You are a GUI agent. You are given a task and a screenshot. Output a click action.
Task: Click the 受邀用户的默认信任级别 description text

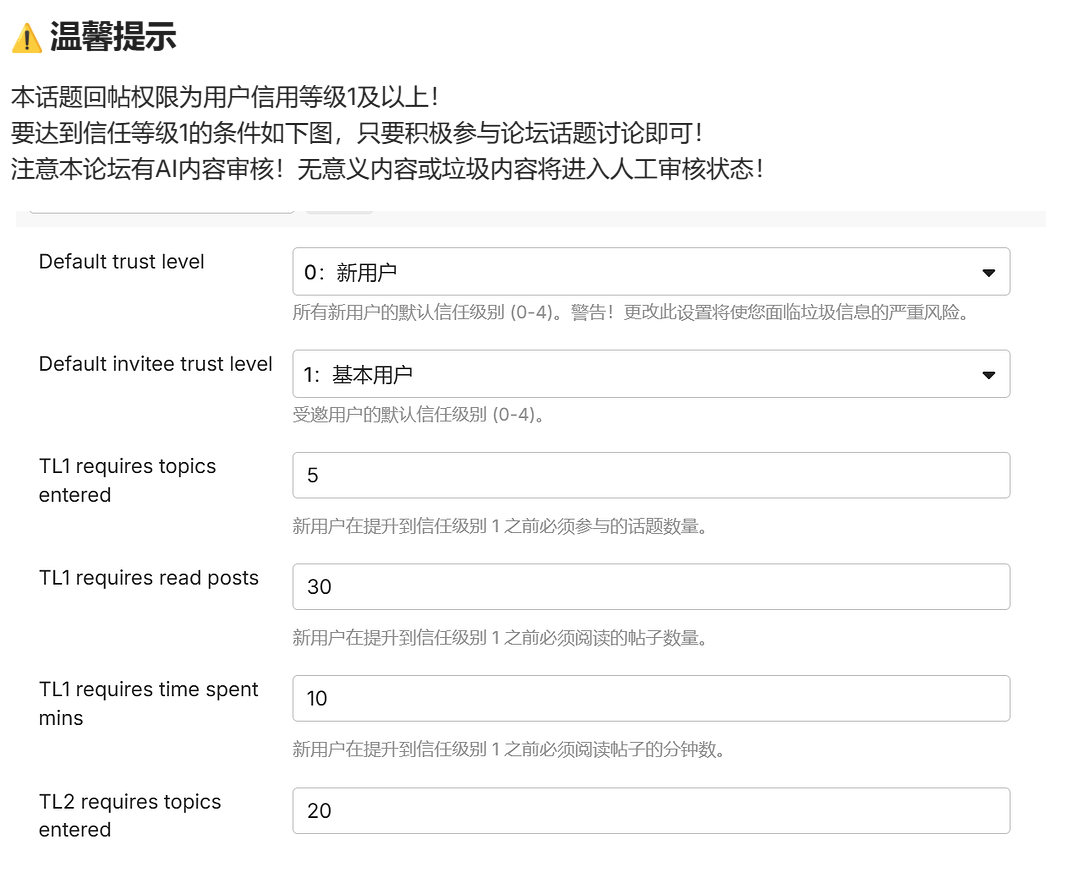pyautogui.click(x=418, y=414)
